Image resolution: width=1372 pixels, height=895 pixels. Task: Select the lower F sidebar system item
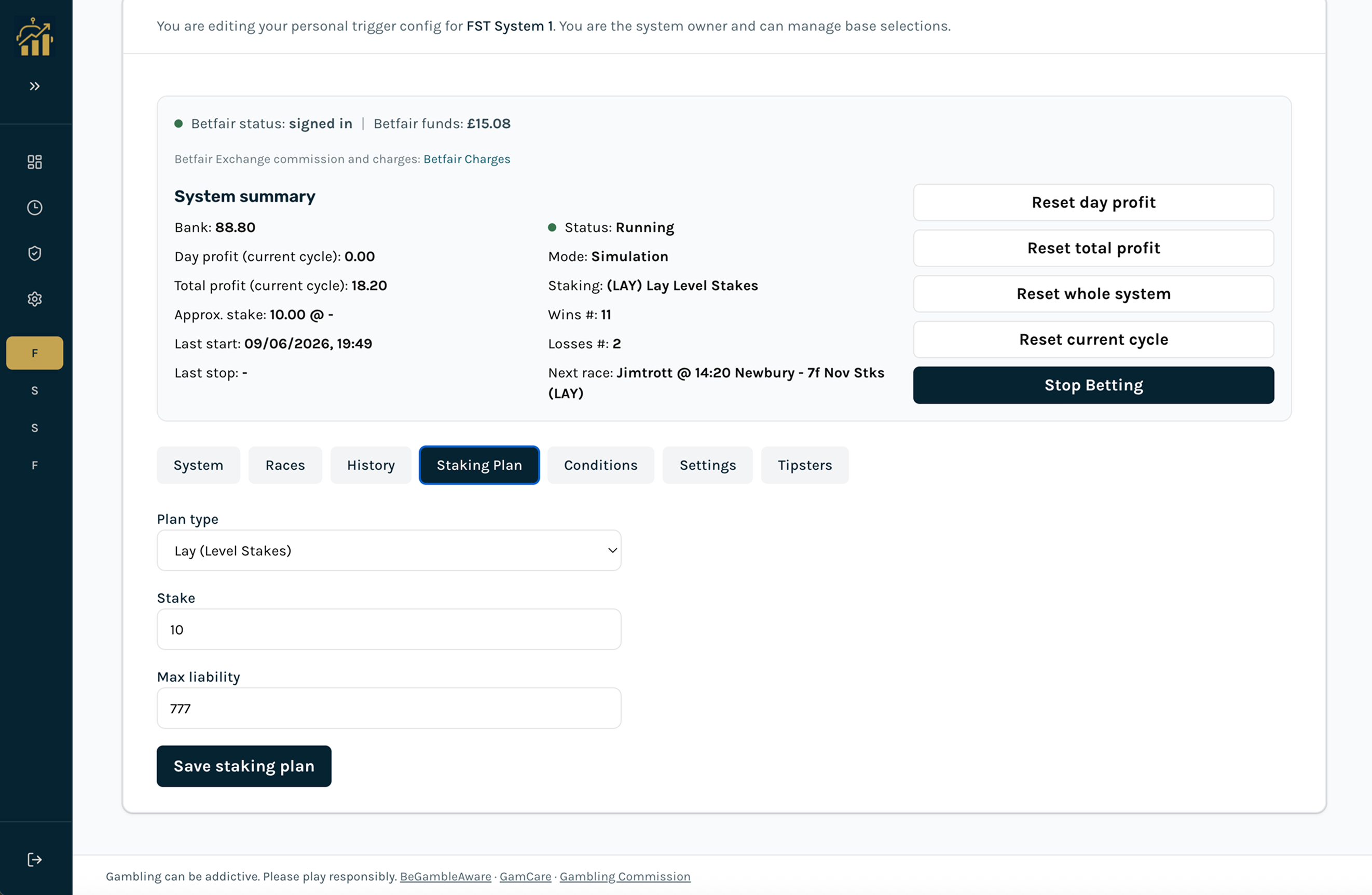point(35,465)
